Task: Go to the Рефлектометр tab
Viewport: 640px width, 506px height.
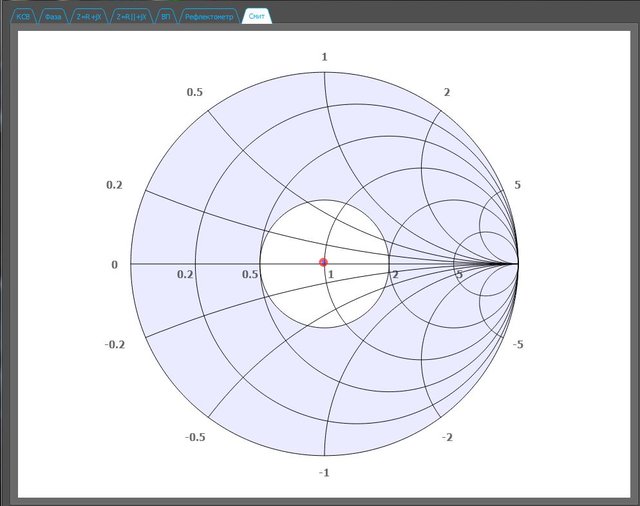Action: point(209,17)
